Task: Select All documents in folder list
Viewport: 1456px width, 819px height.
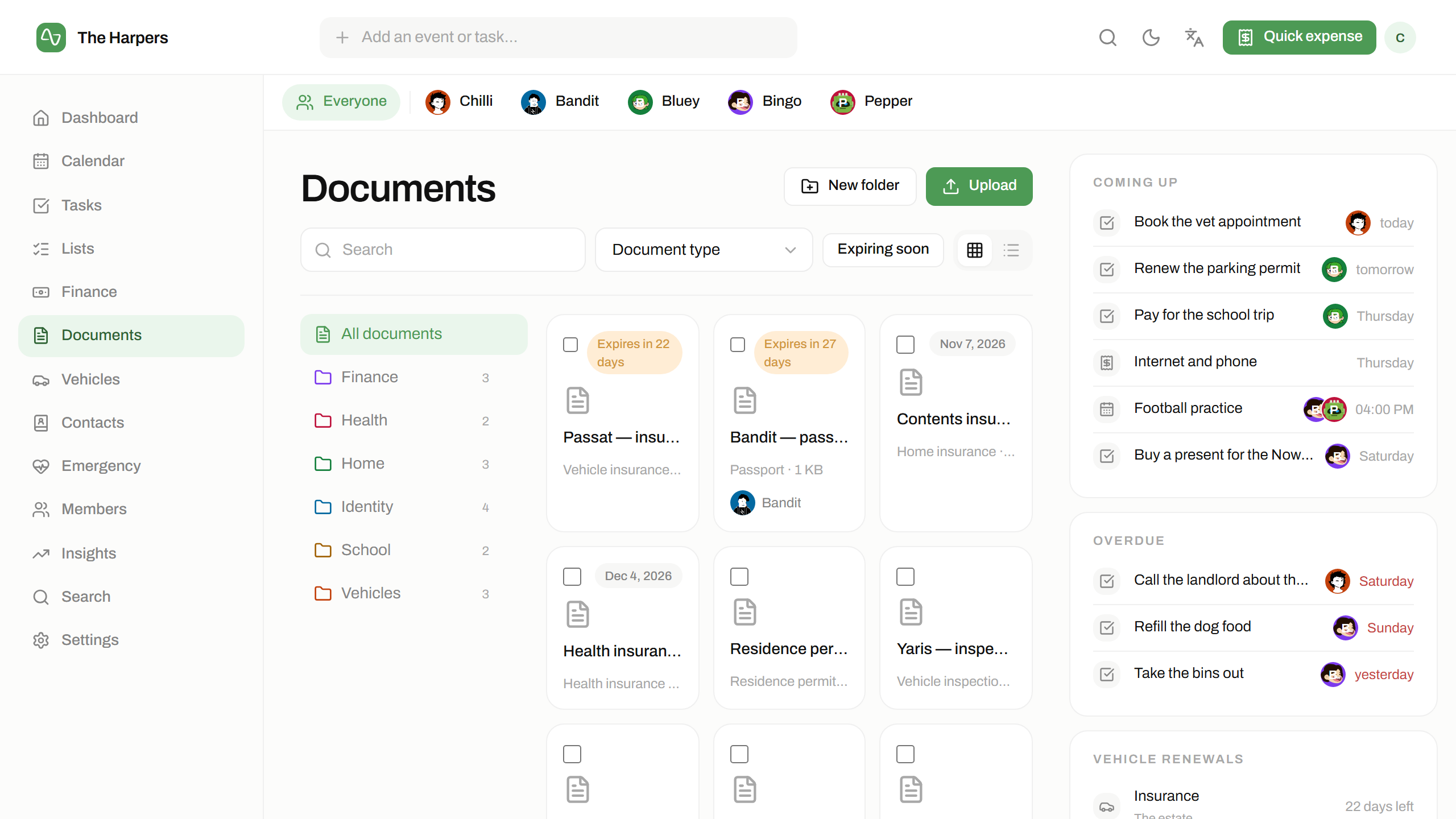Action: (414, 334)
